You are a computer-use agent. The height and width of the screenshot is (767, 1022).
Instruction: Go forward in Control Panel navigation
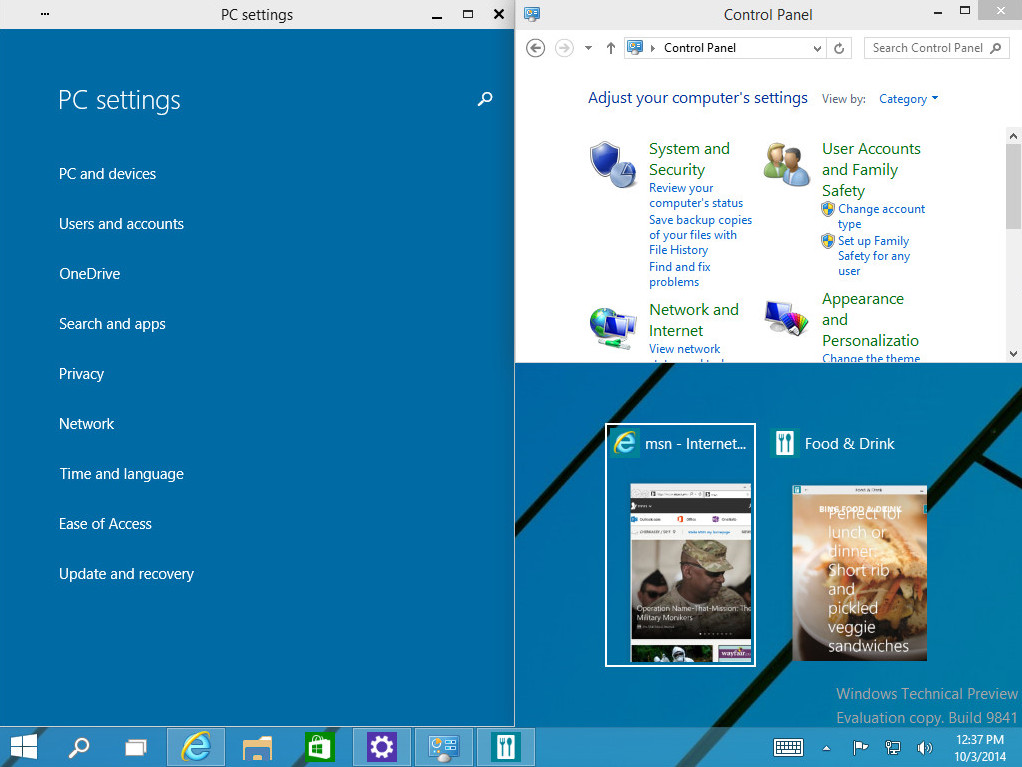tap(564, 48)
